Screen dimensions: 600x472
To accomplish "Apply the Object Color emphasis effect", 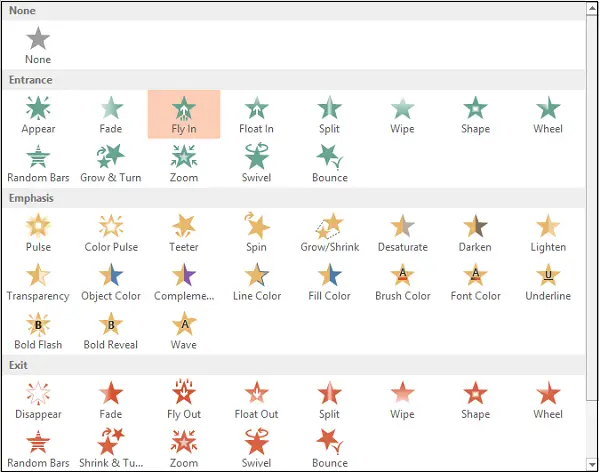I will (x=111, y=282).
